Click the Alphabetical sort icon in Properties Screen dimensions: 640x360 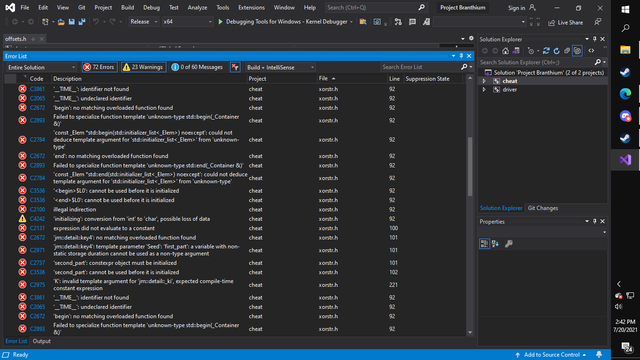pyautogui.click(x=496, y=244)
